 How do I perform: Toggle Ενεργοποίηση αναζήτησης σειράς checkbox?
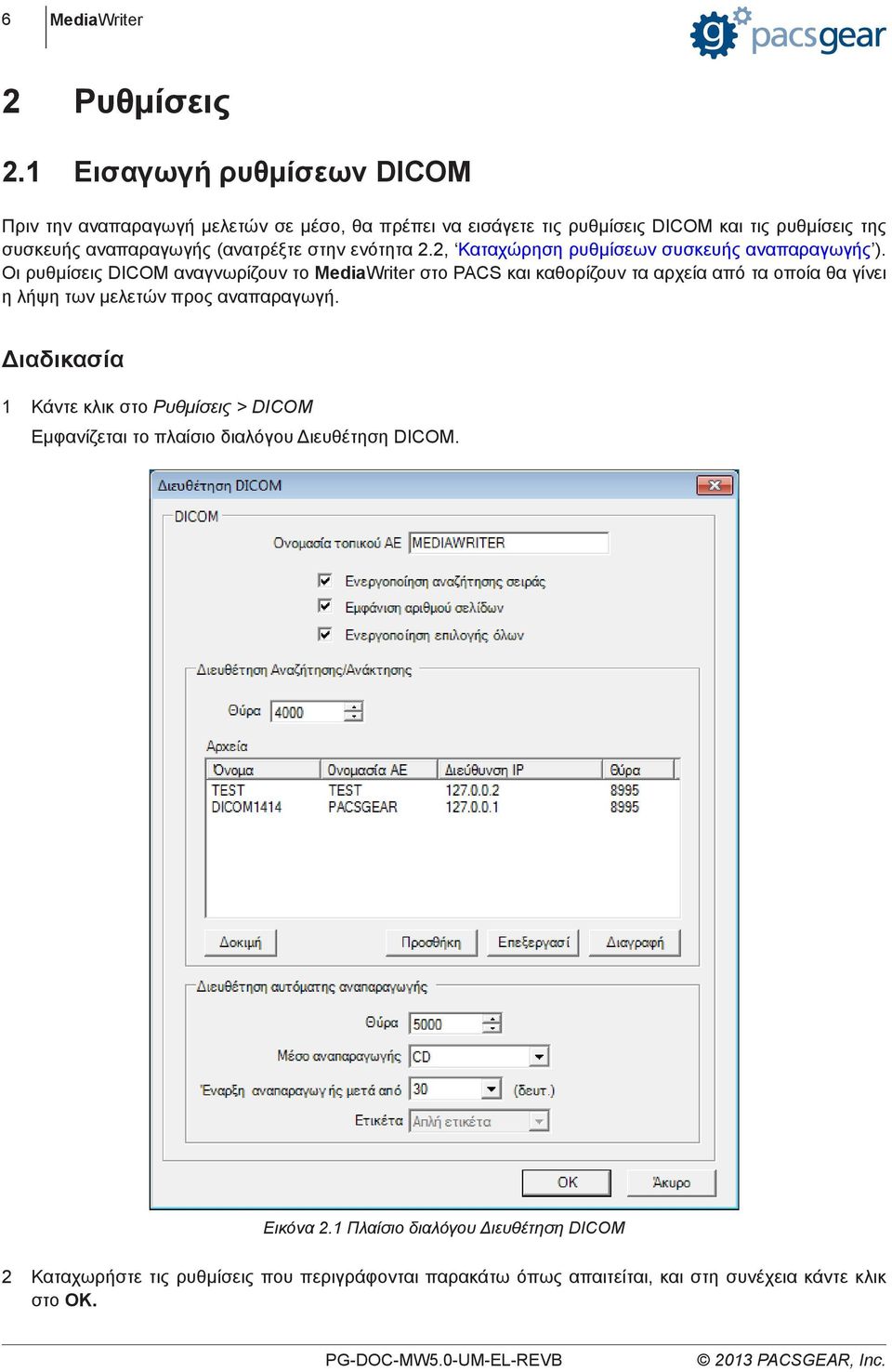click(x=325, y=581)
